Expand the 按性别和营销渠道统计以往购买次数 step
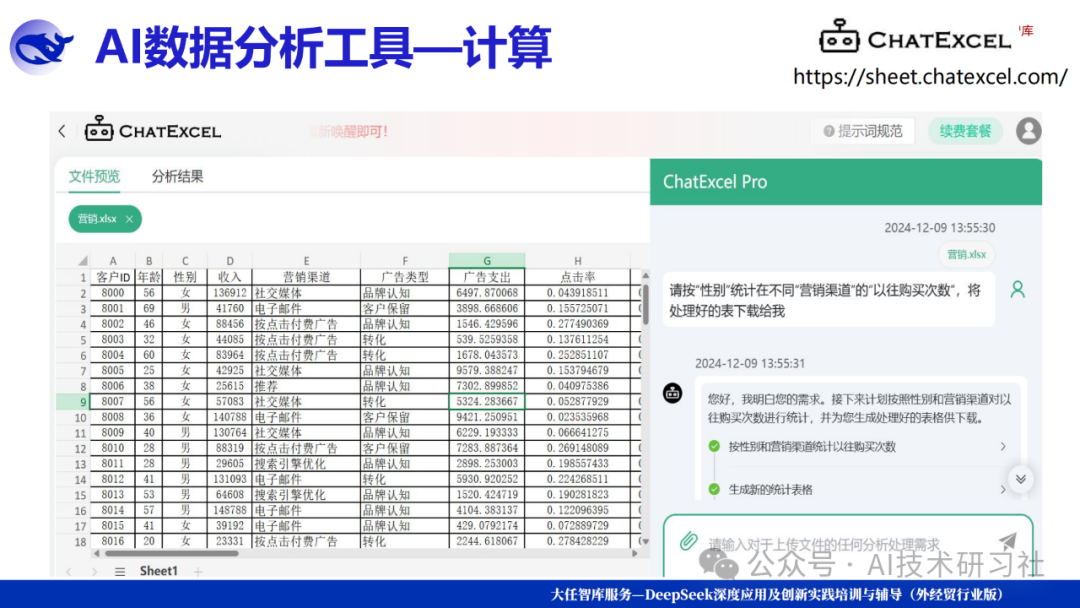The height and width of the screenshot is (608, 1080). (x=1003, y=447)
